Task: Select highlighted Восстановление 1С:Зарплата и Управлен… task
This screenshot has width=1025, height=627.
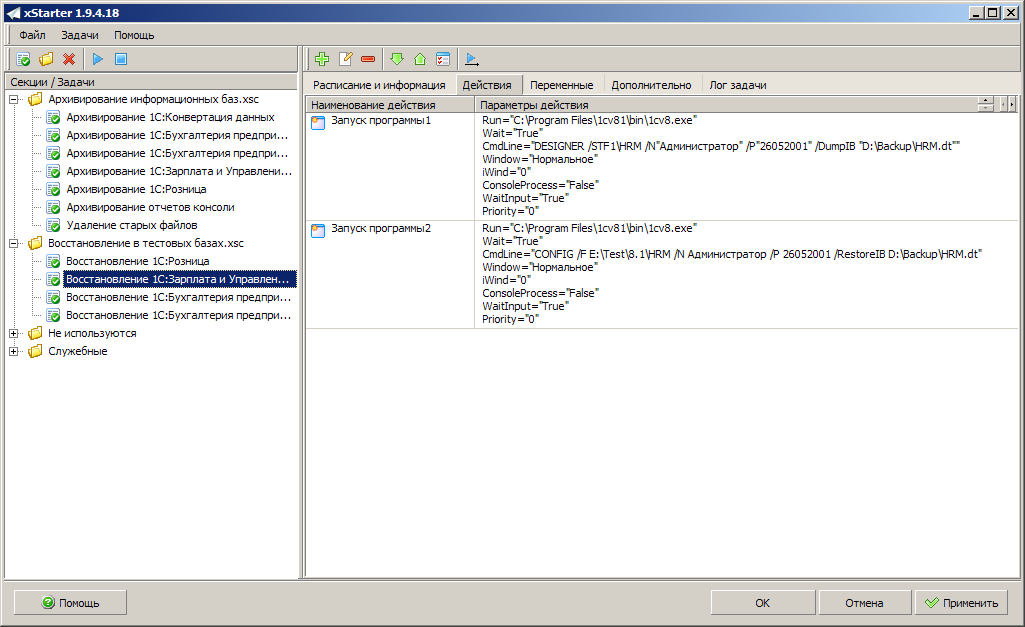Action: point(180,279)
